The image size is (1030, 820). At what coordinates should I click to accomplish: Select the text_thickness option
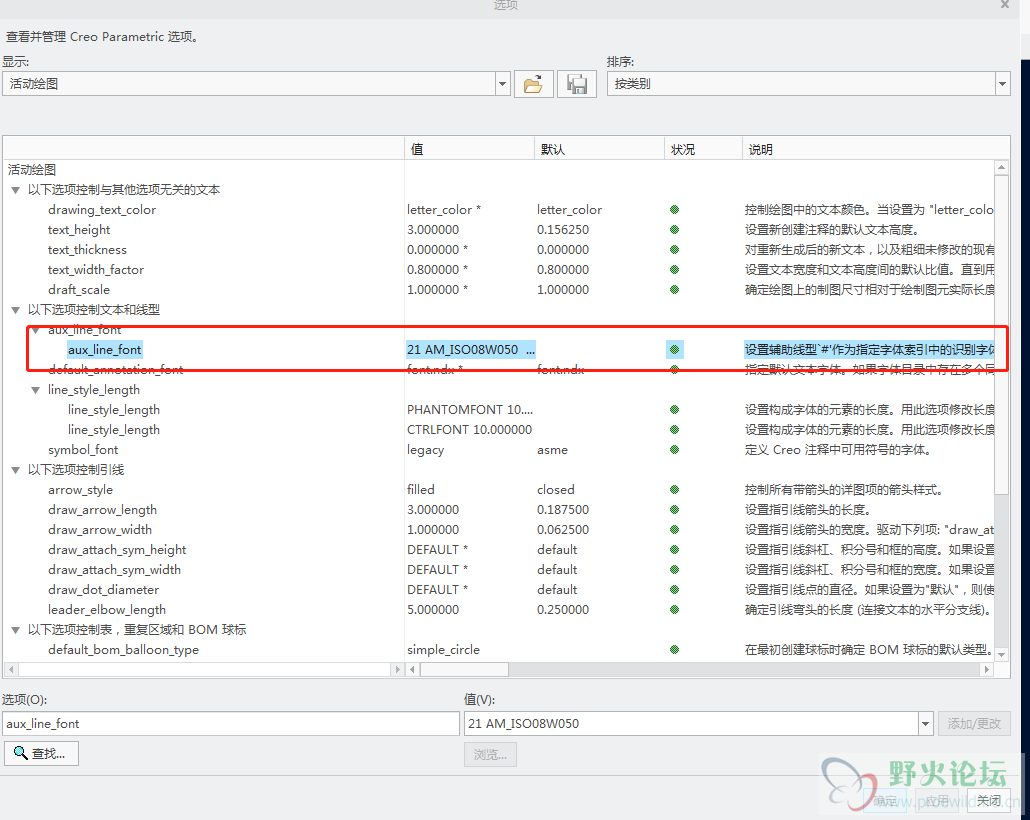[x=87, y=250]
